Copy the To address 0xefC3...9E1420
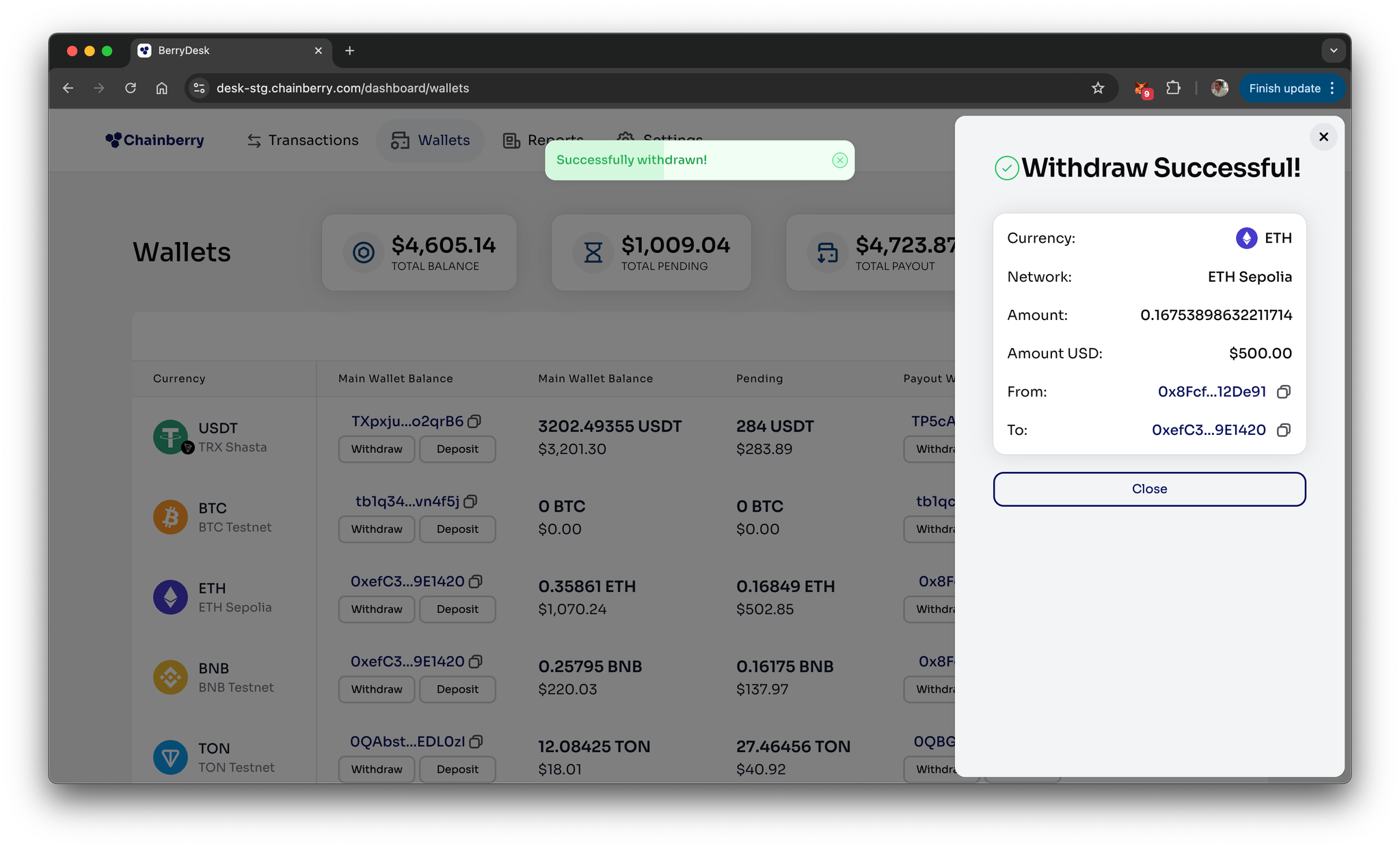 1283,430
